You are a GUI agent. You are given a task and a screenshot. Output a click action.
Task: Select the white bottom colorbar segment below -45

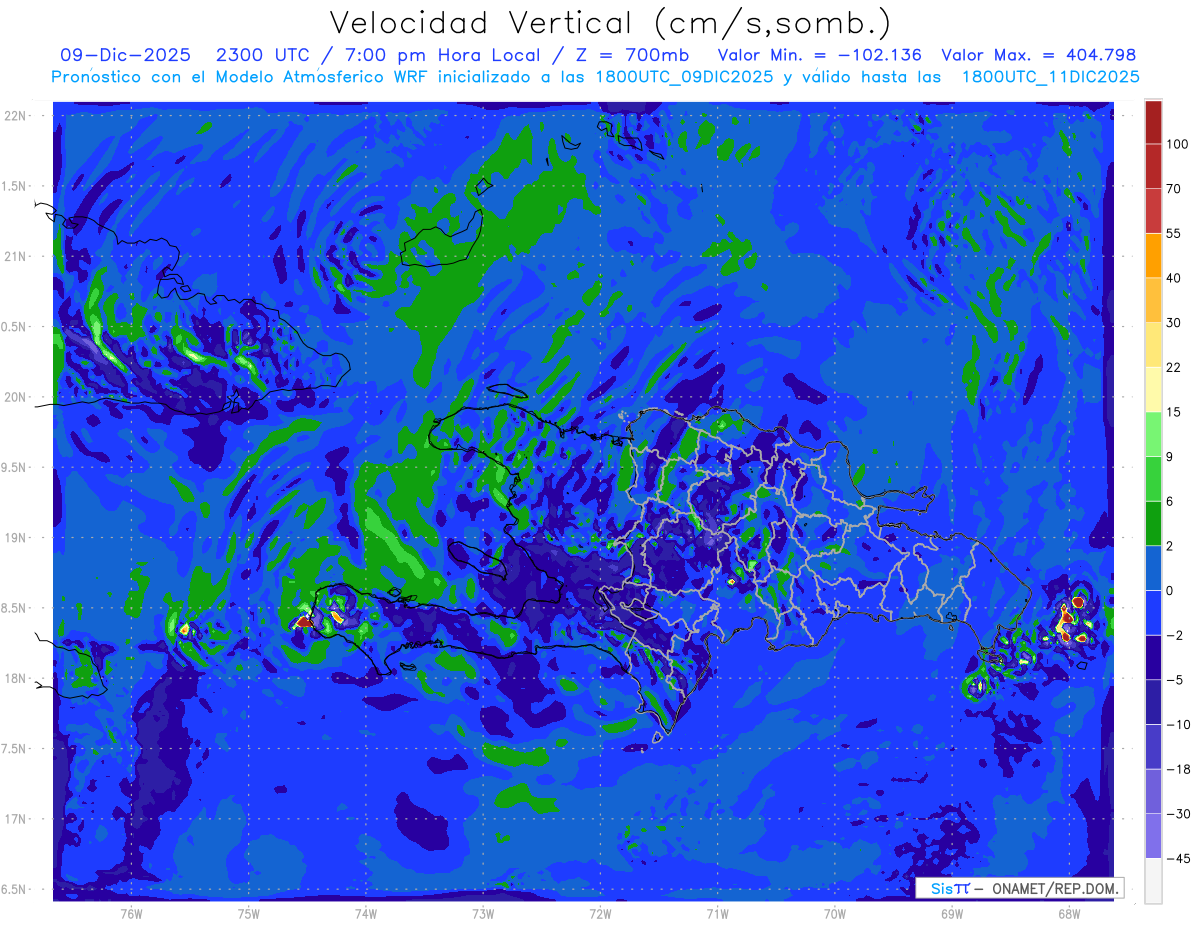[1153, 880]
